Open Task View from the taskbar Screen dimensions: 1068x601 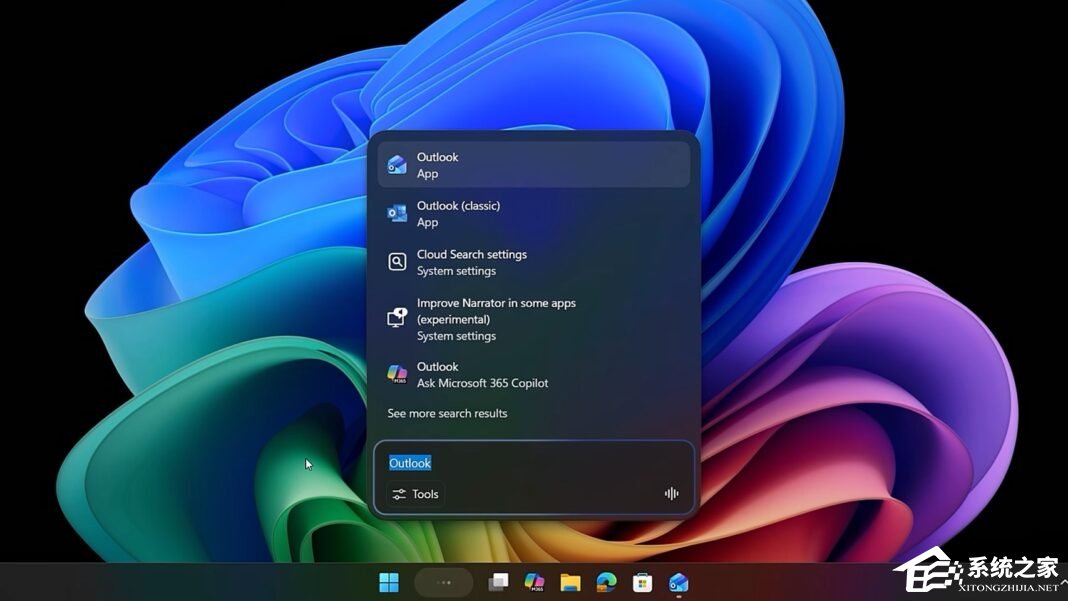(x=498, y=583)
